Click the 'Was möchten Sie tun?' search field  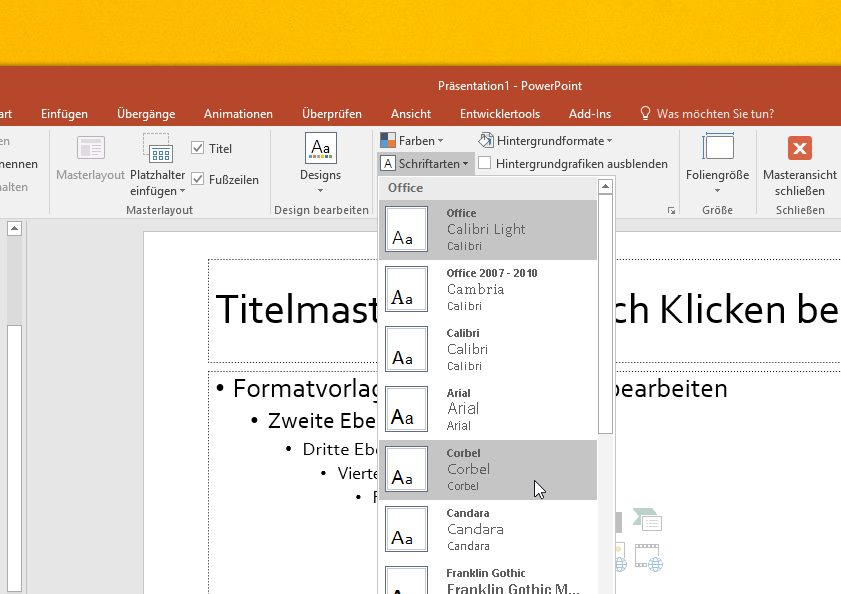[x=715, y=114]
